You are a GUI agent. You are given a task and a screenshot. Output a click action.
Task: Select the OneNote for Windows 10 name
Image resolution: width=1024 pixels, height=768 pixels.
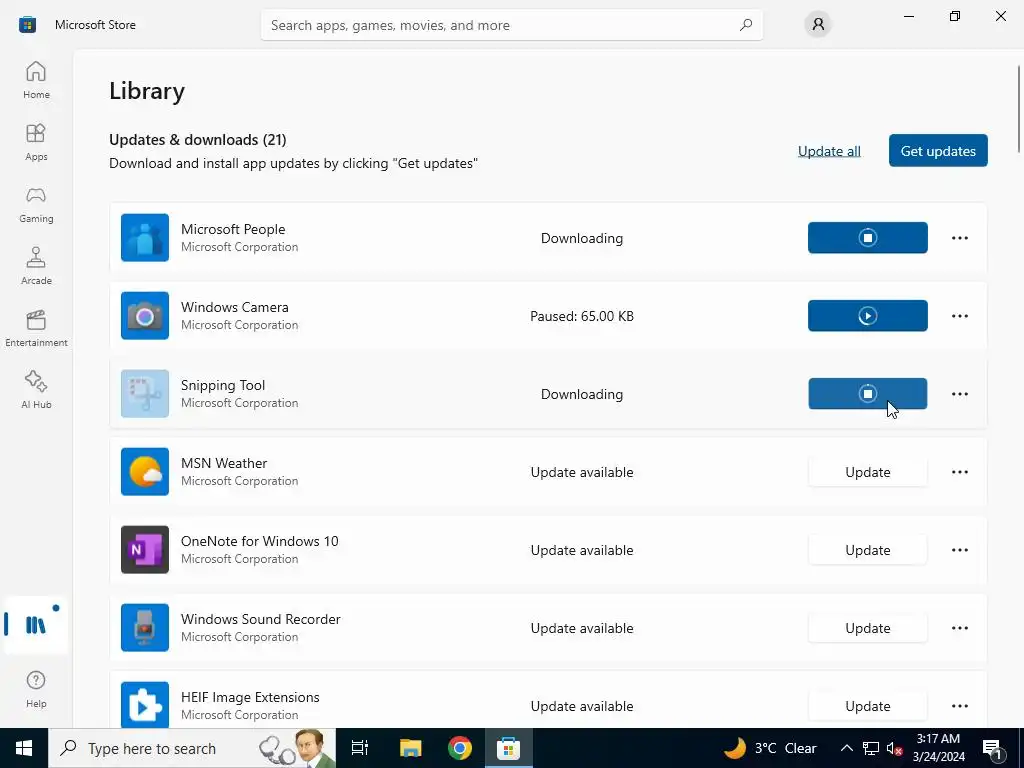(259, 541)
